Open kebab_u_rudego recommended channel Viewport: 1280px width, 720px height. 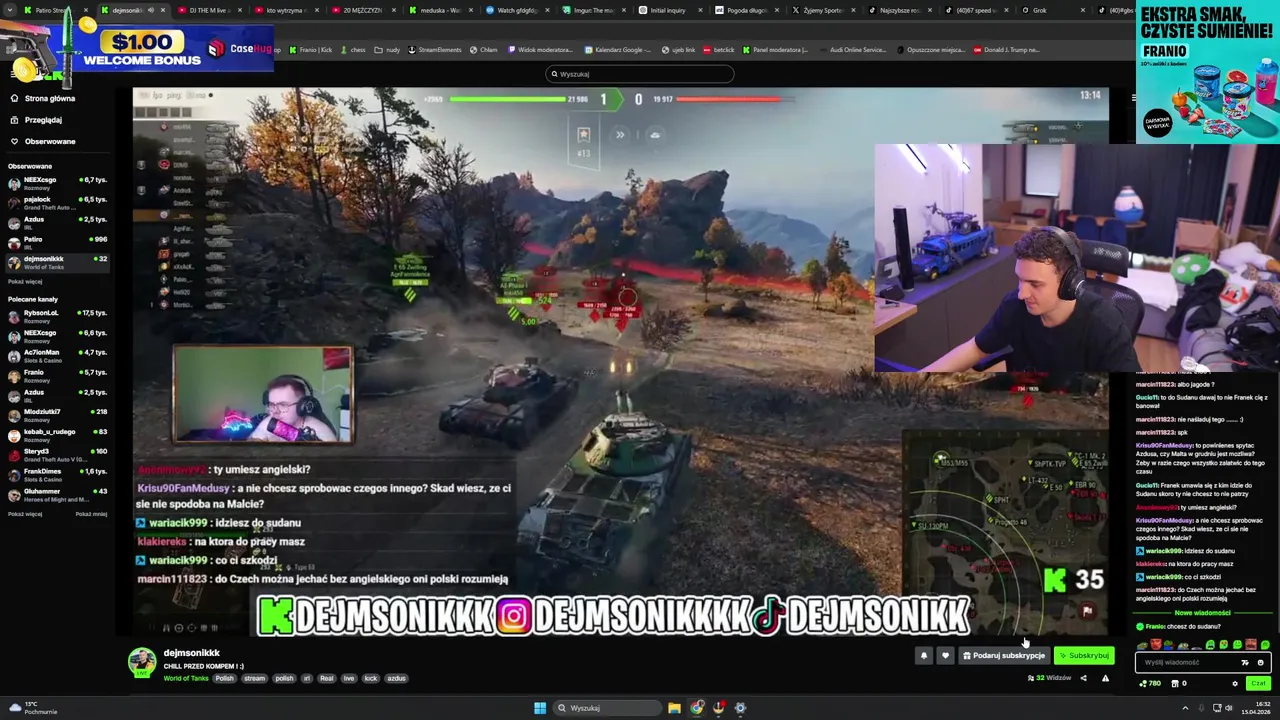point(58,434)
